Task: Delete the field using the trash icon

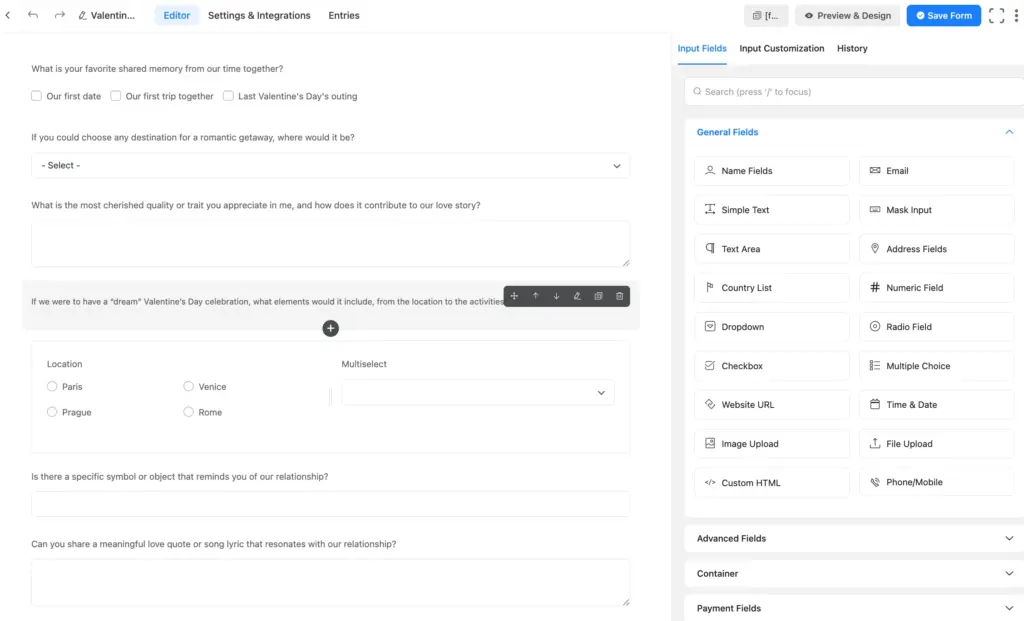Action: point(619,296)
